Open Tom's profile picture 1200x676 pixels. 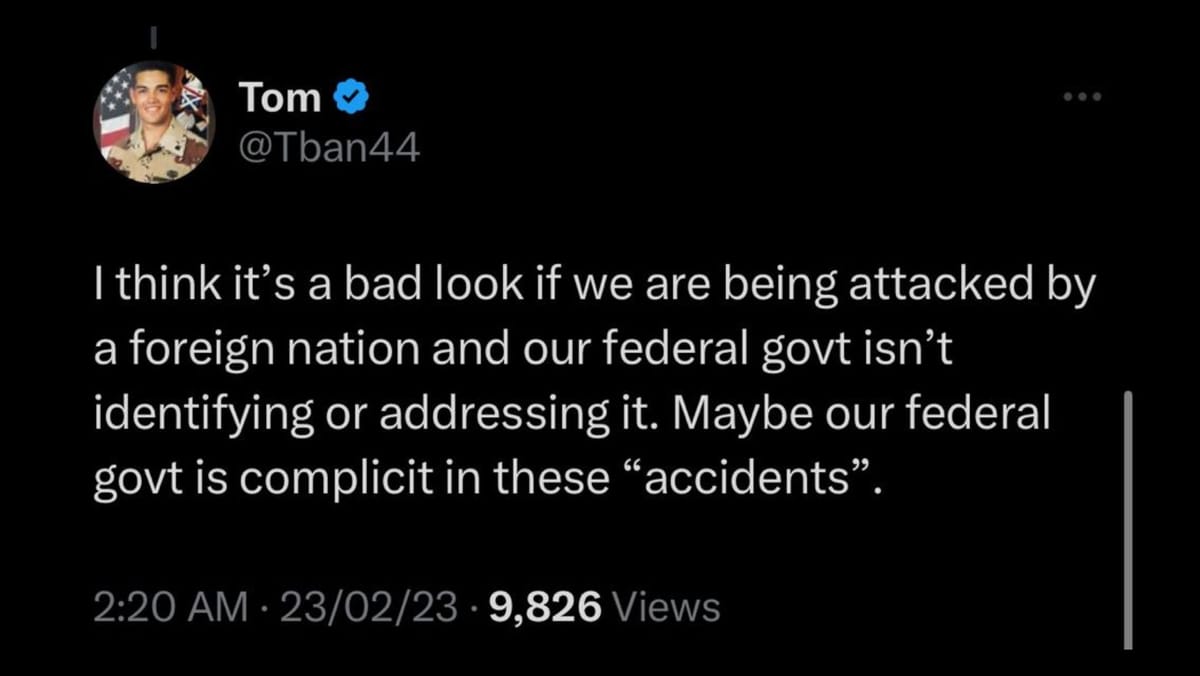click(x=155, y=122)
